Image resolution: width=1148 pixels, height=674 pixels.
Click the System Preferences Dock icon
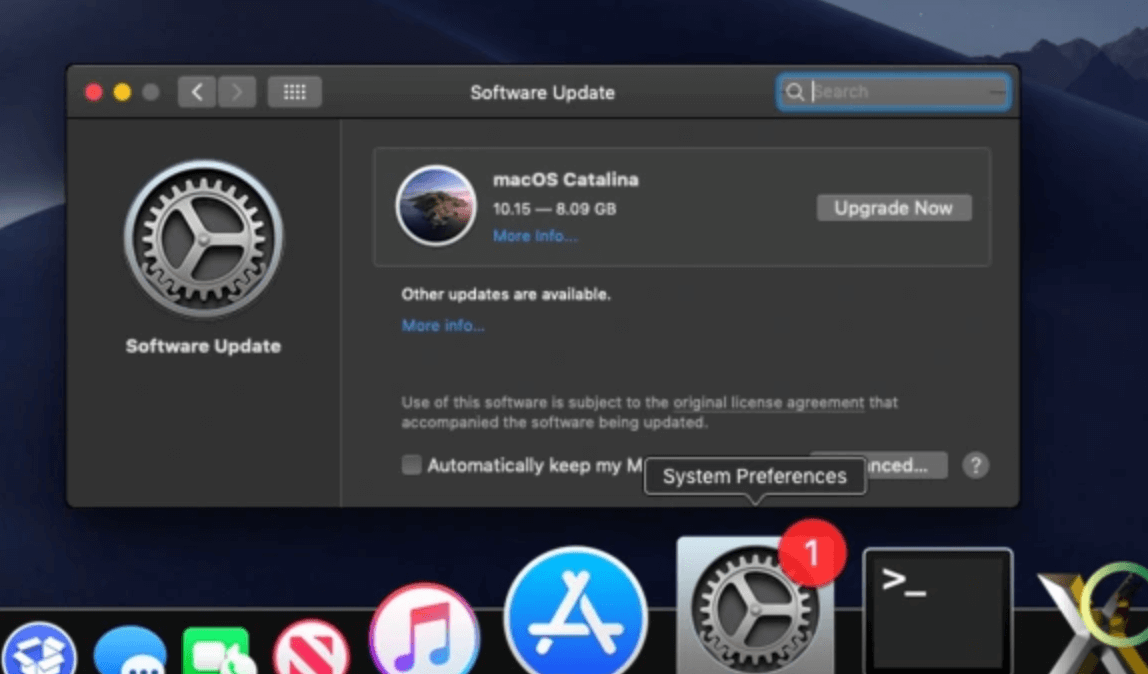[755, 610]
